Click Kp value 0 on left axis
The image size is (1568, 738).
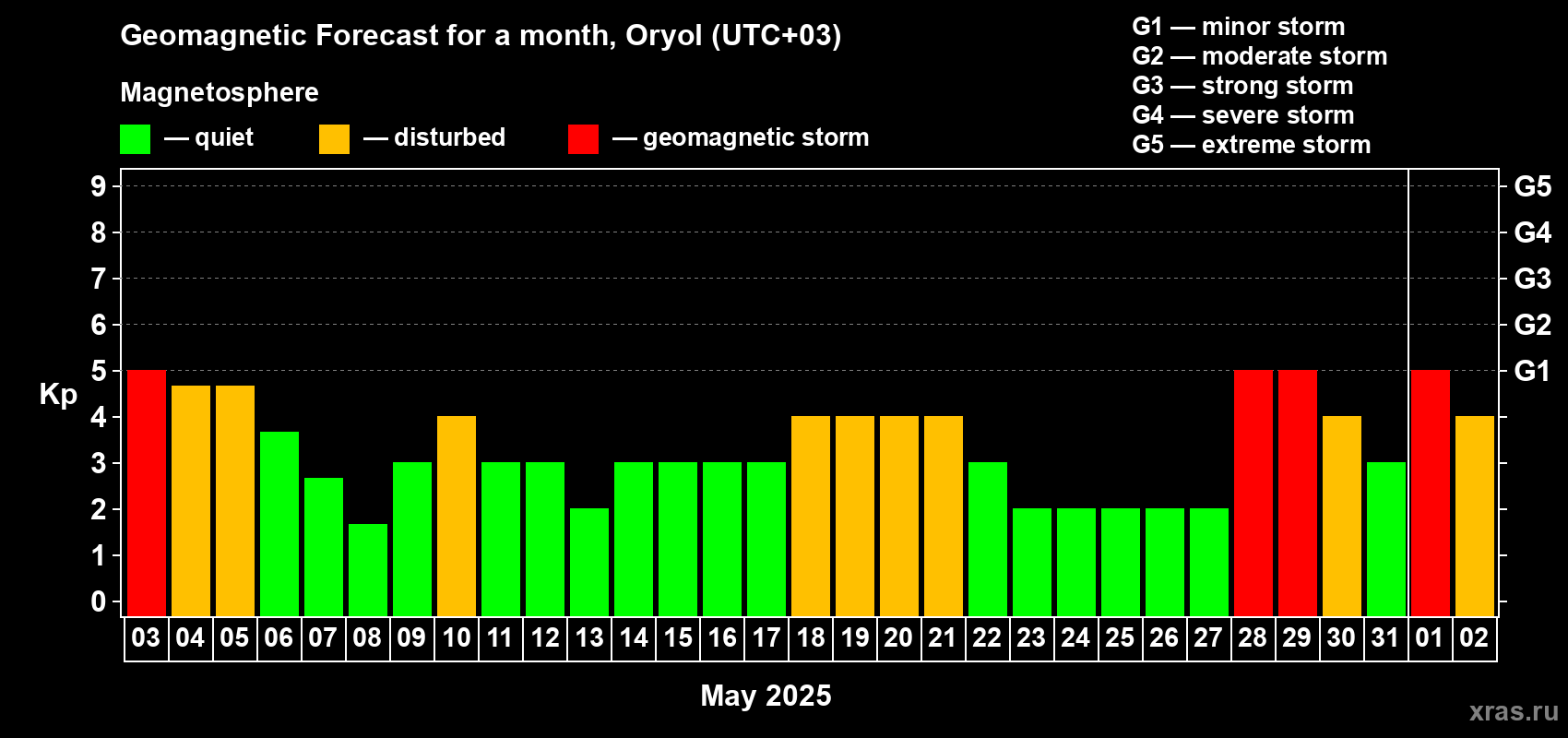[x=99, y=601]
